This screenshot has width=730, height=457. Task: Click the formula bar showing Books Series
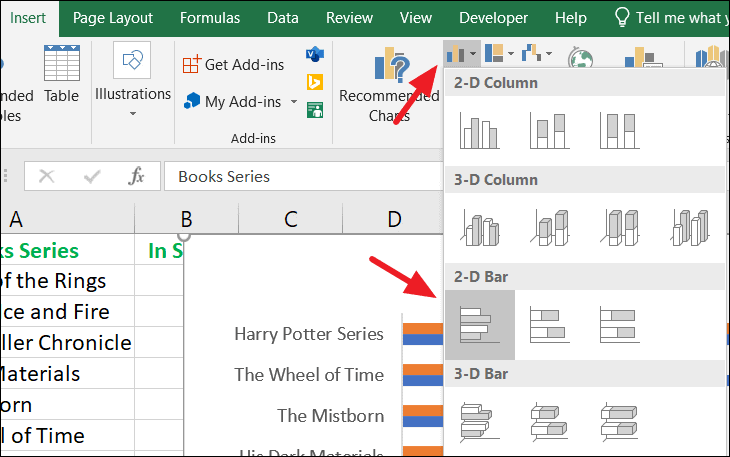point(304,176)
